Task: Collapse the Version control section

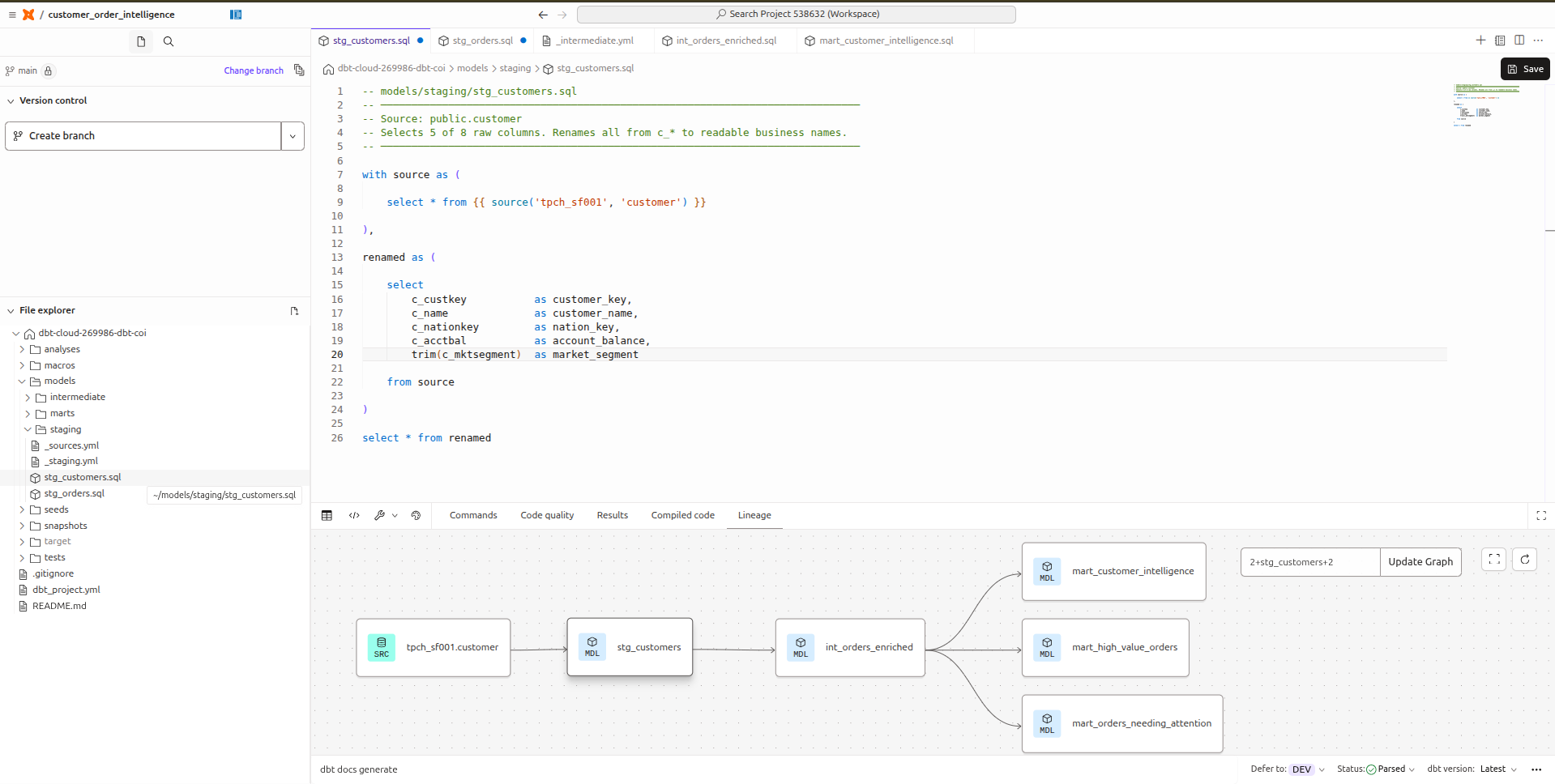Action: (x=11, y=101)
